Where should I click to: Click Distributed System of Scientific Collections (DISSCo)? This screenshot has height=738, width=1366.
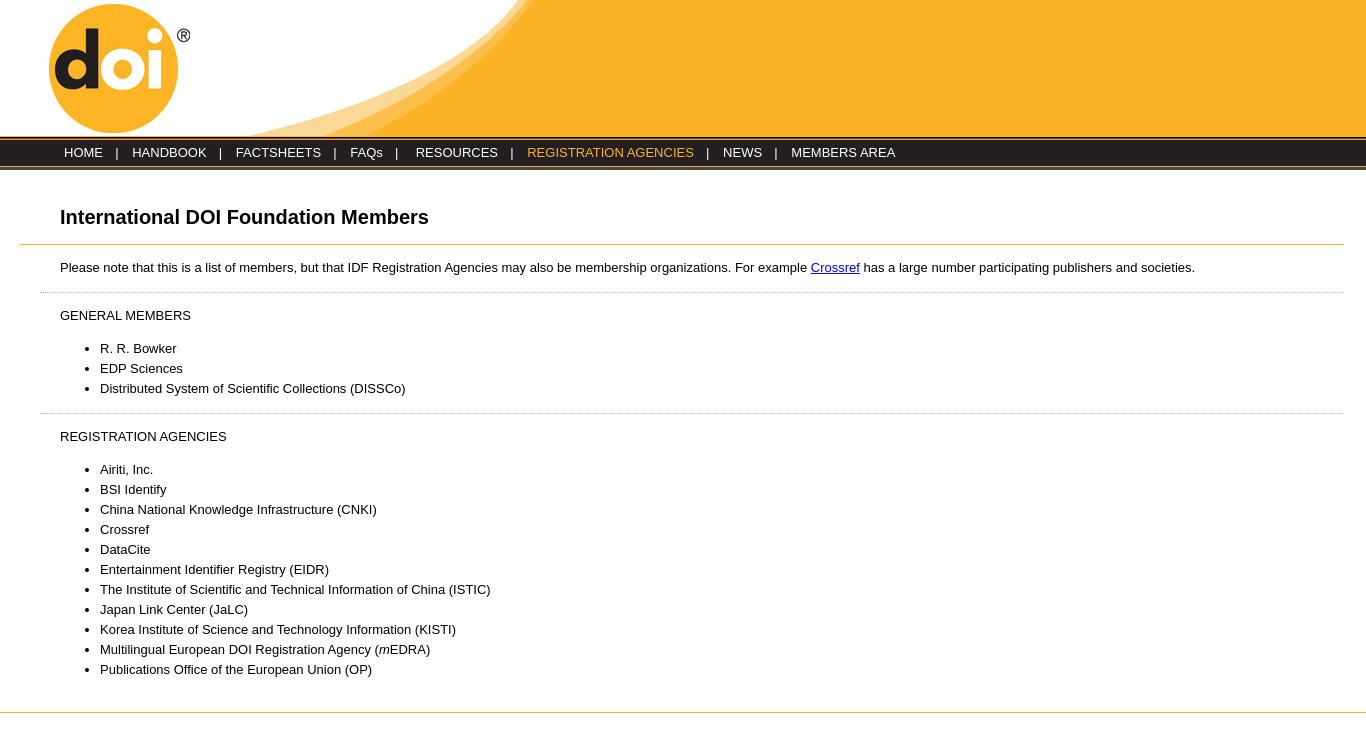tap(253, 389)
